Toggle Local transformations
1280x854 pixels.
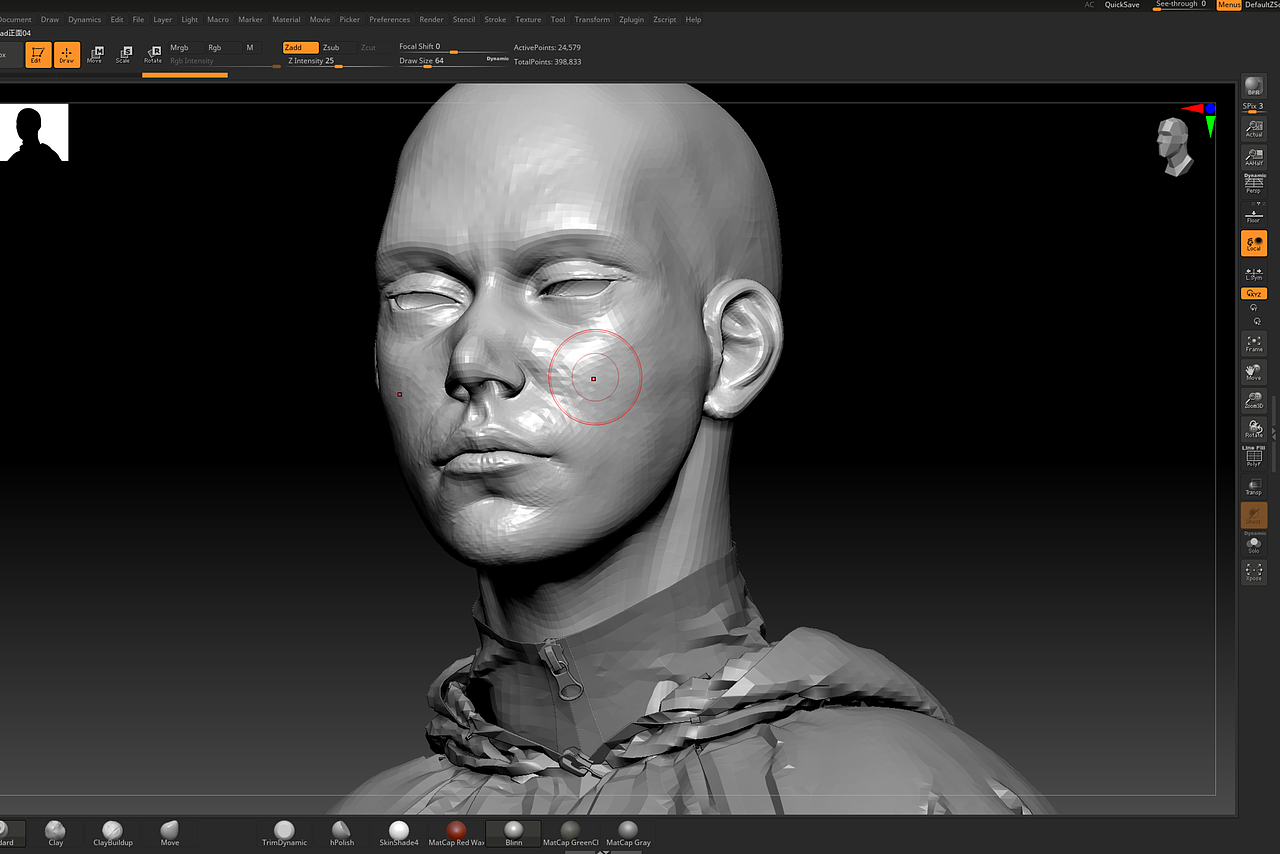tap(1254, 243)
